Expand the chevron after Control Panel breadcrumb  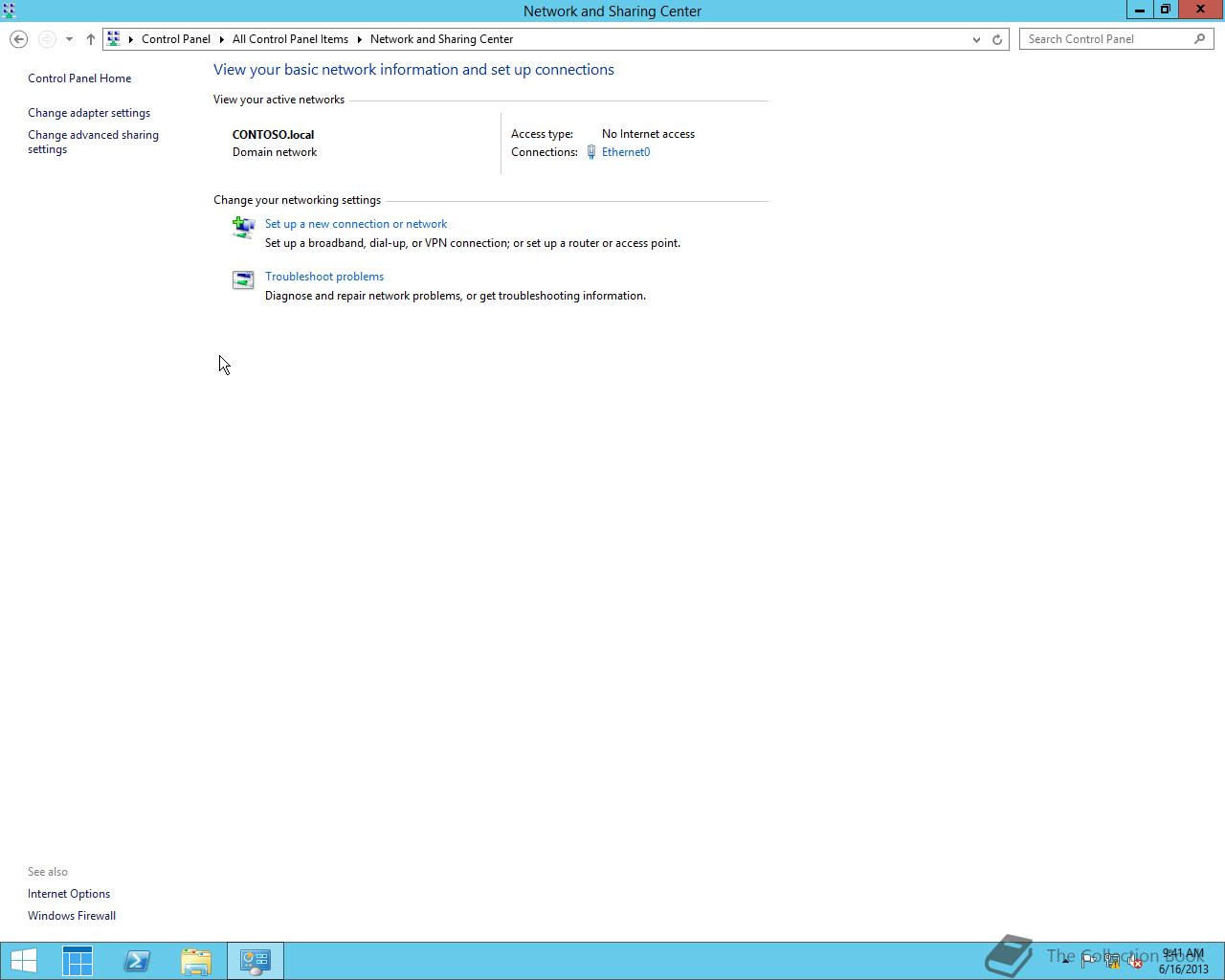pos(221,39)
